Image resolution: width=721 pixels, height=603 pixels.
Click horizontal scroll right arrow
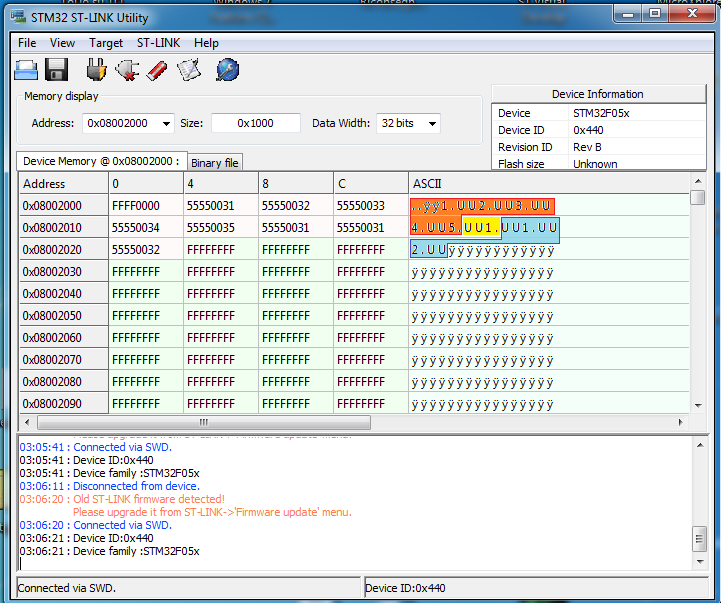(x=681, y=422)
